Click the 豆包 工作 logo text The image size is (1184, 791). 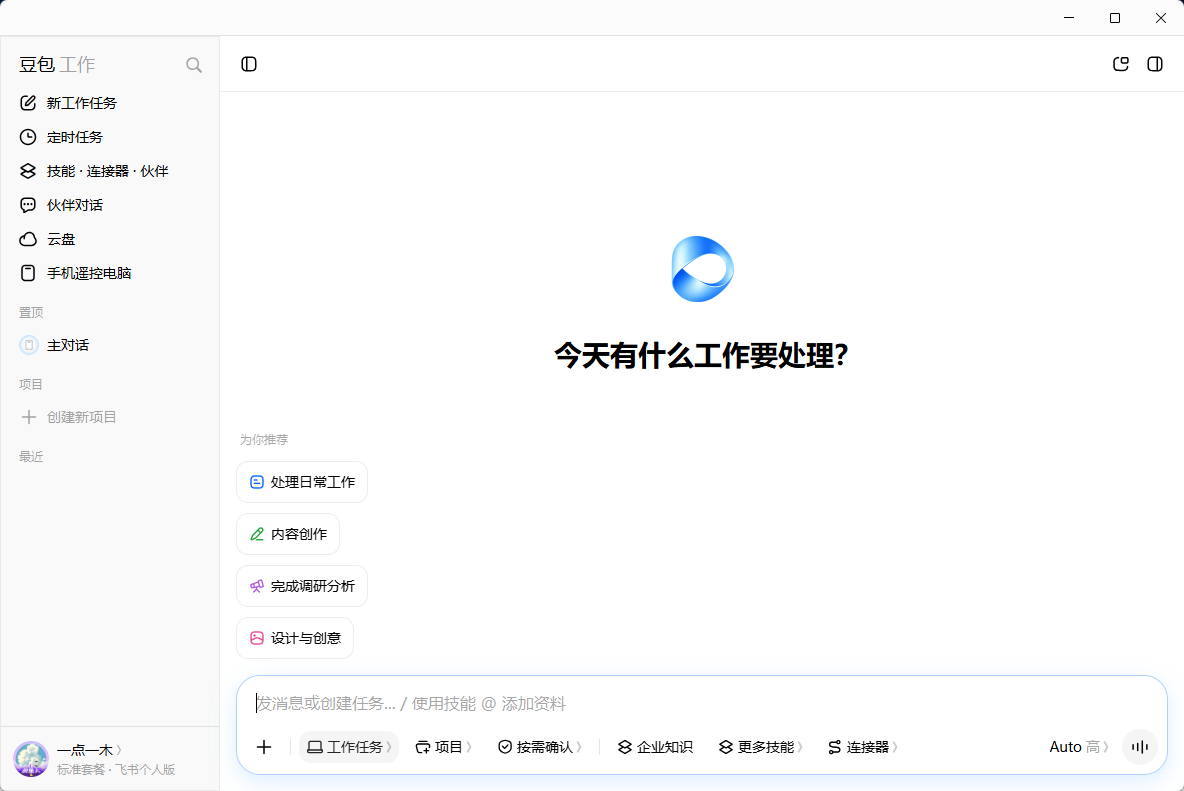point(57,65)
